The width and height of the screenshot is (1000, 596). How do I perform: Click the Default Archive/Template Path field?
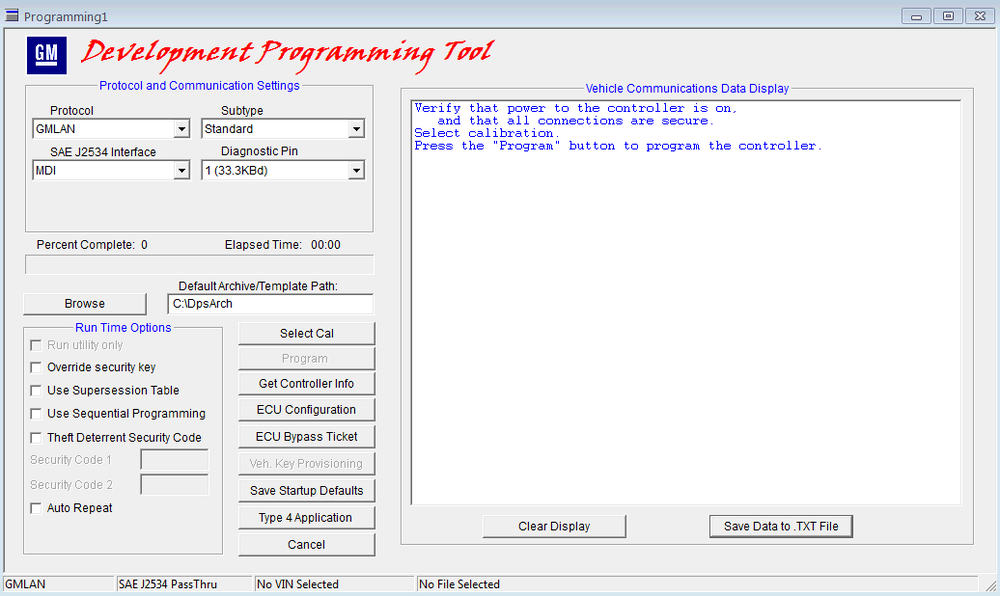point(270,303)
